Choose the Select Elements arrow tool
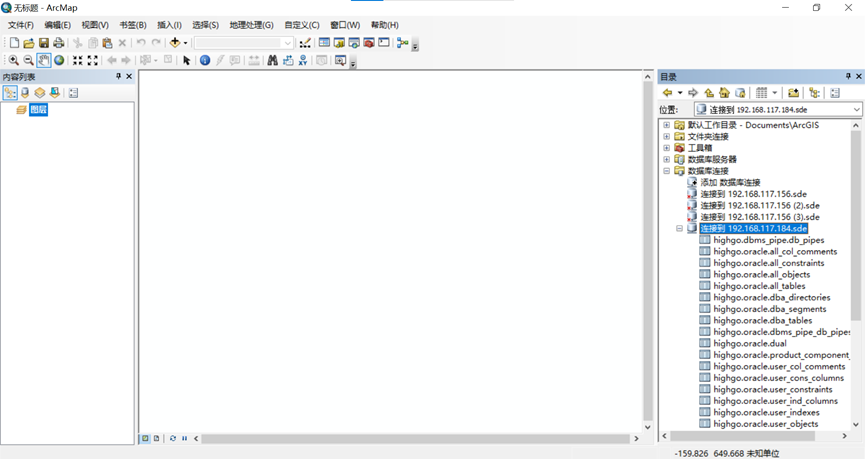Screen dimensions: 865x459 (186, 60)
